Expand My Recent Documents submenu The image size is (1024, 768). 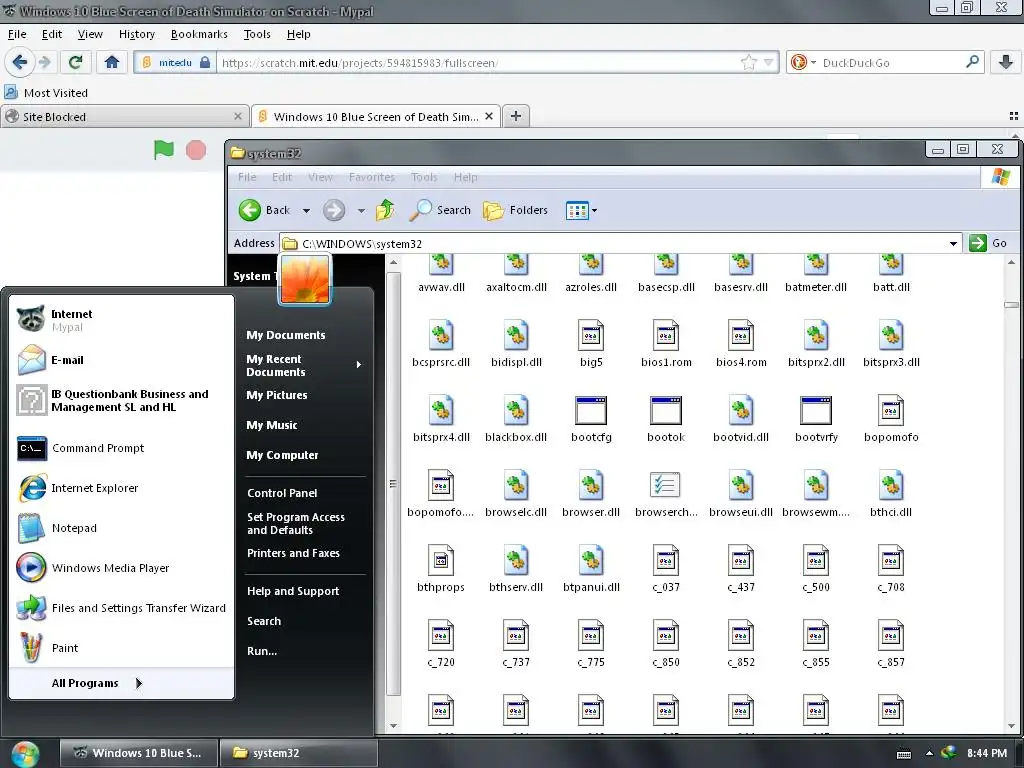(303, 365)
